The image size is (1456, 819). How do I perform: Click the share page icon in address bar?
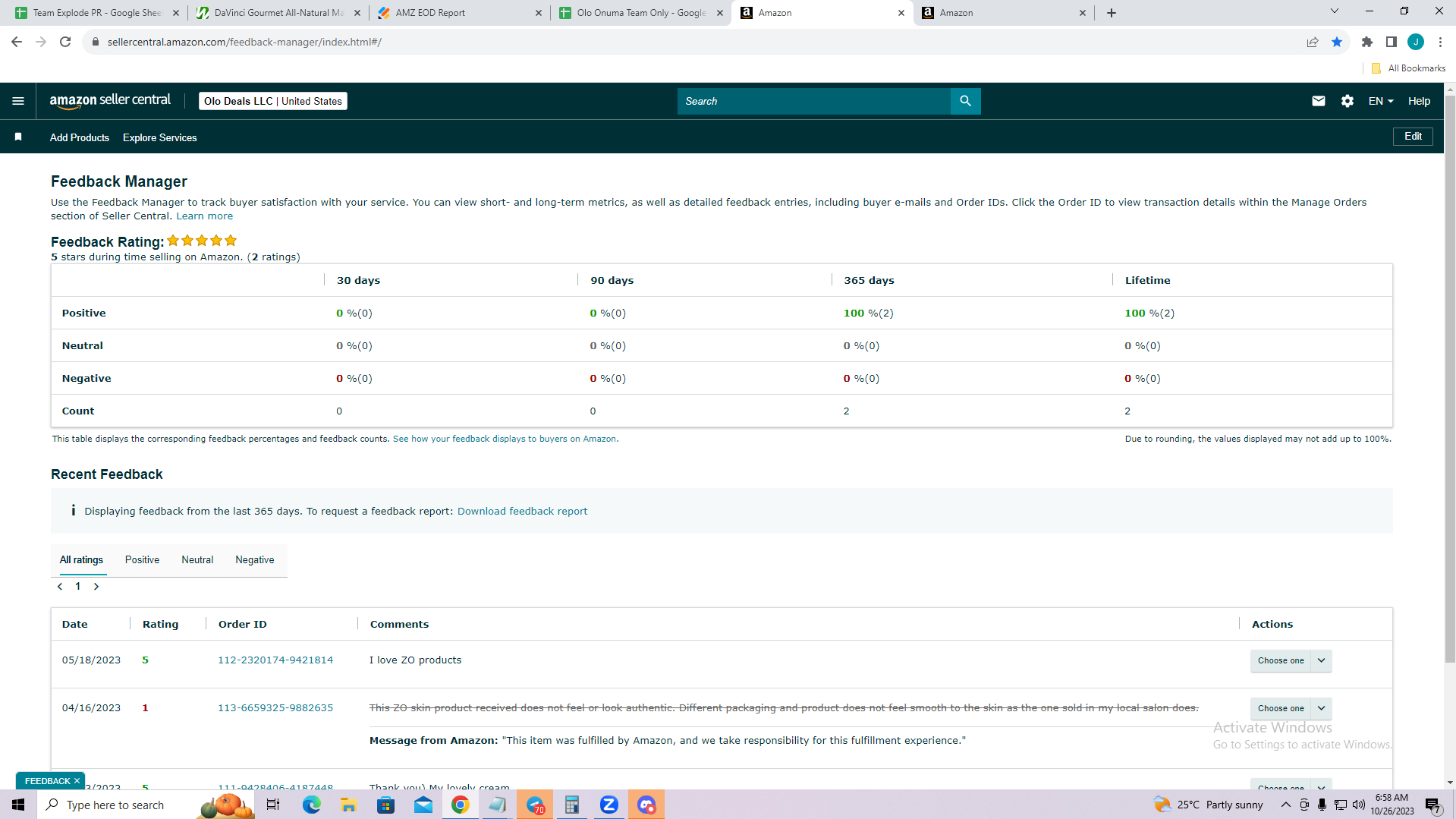click(1313, 42)
